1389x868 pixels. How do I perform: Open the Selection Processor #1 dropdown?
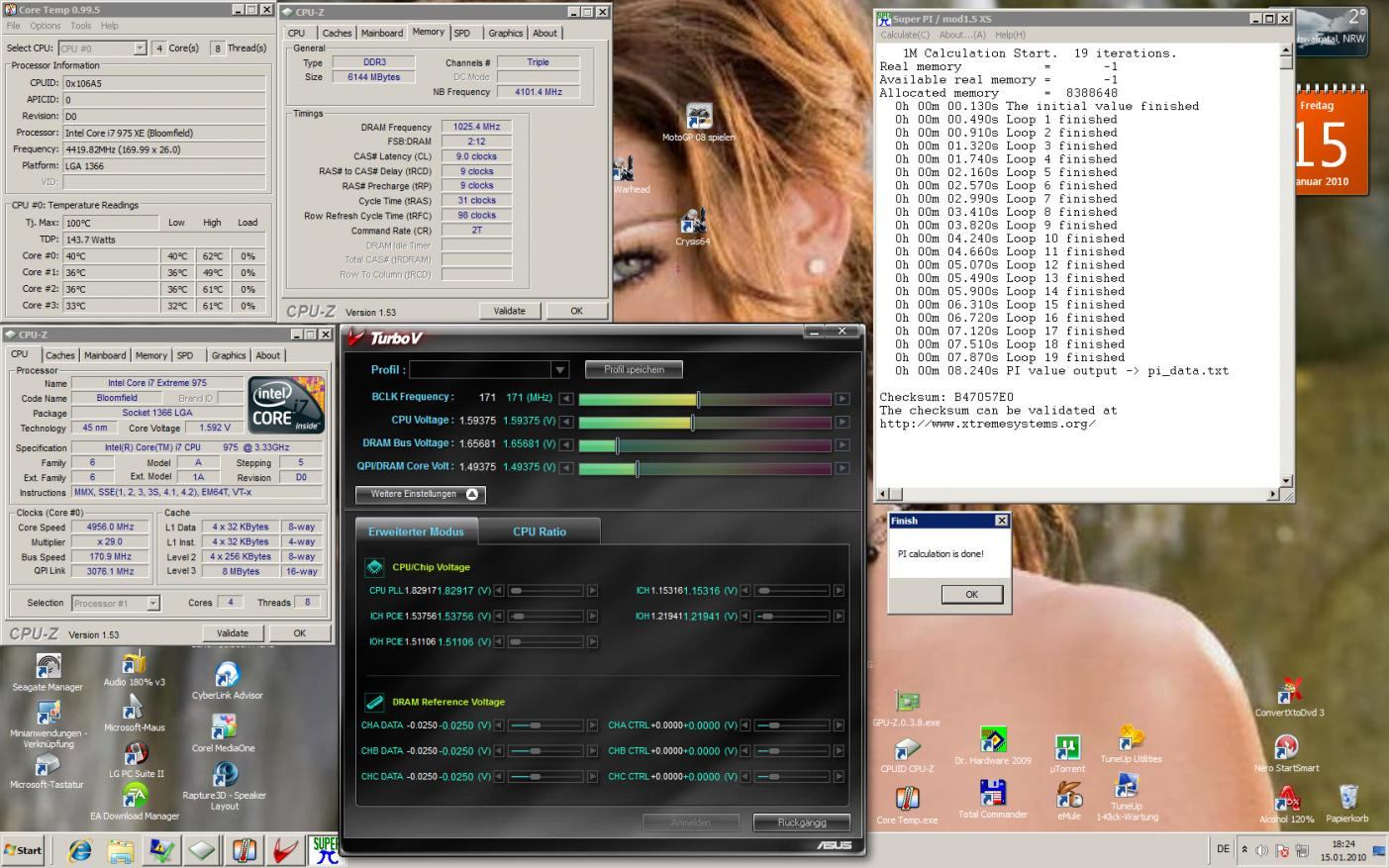click(153, 603)
